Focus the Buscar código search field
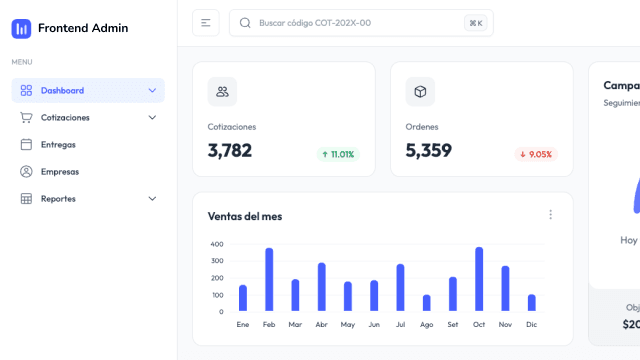The height and width of the screenshot is (360, 640). [x=361, y=23]
